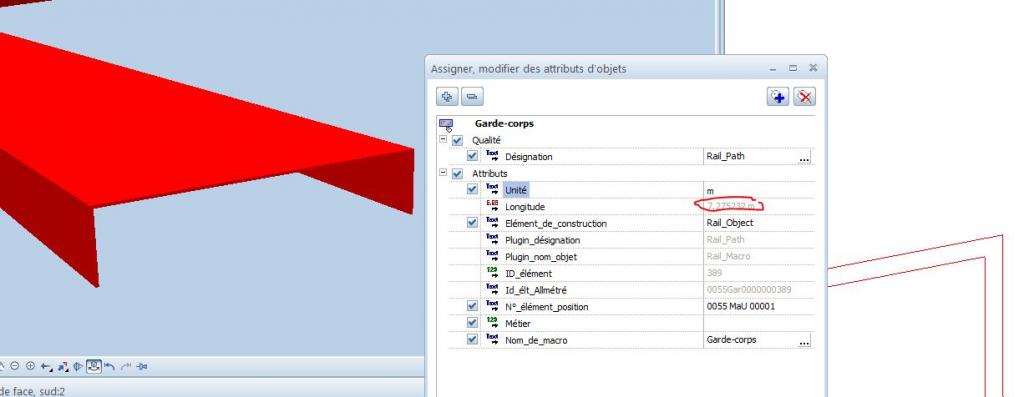1024x397 pixels.
Task: Toggle the Unité attribute checkbox
Action: pyautogui.click(x=472, y=189)
